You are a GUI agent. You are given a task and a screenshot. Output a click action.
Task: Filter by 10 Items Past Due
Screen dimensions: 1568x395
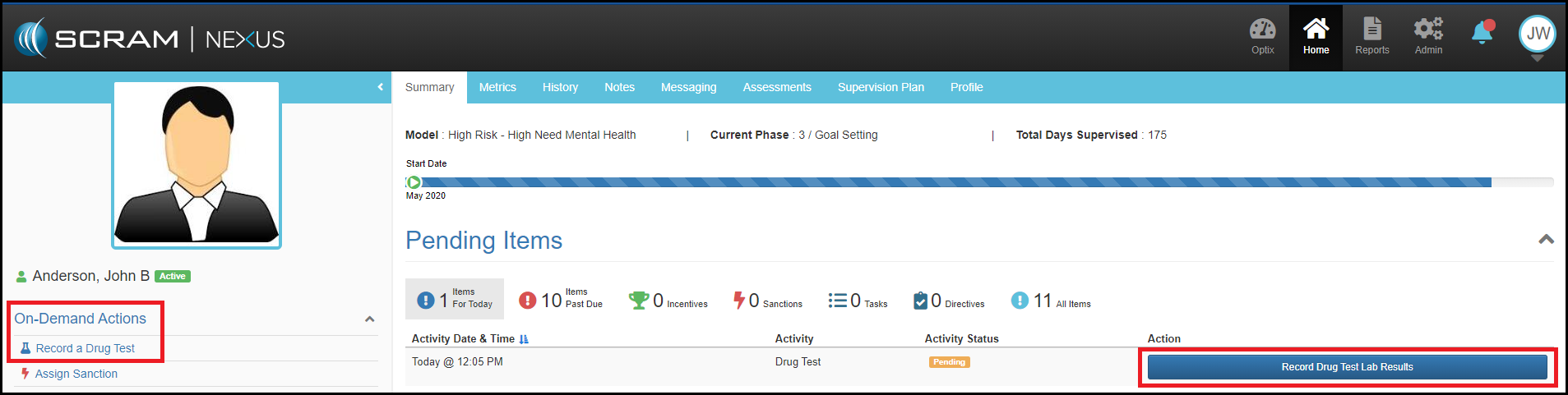561,301
